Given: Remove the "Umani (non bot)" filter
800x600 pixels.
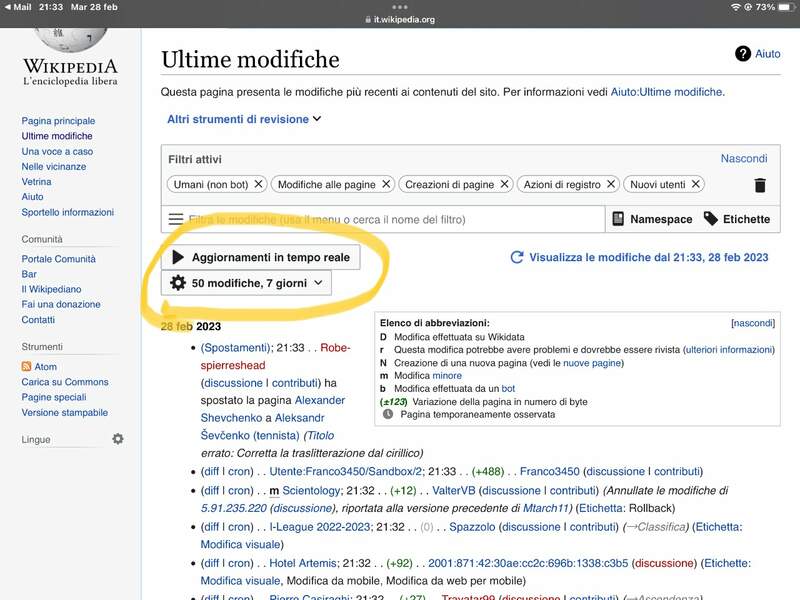Looking at the screenshot, I should (x=258, y=184).
